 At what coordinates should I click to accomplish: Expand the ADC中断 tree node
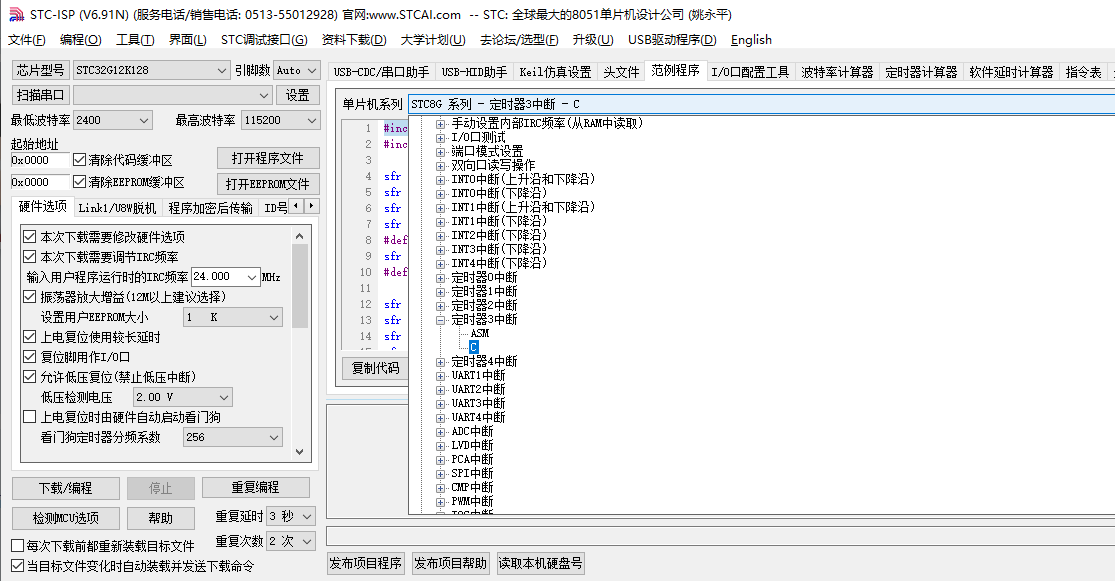tap(440, 431)
